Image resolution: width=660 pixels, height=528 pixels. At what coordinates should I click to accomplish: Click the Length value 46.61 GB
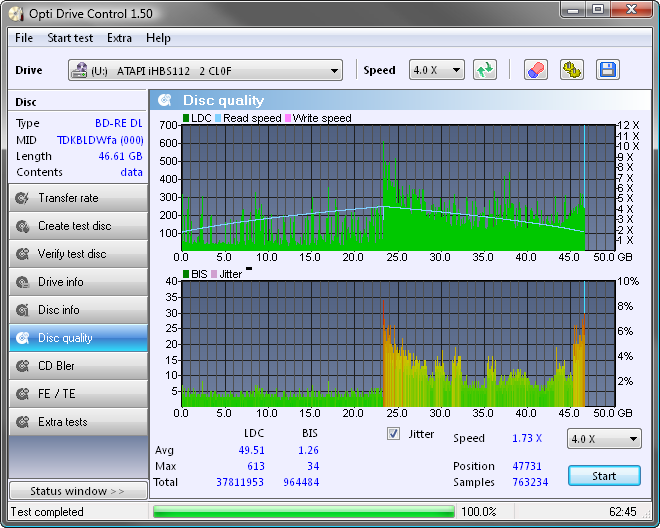coord(120,156)
